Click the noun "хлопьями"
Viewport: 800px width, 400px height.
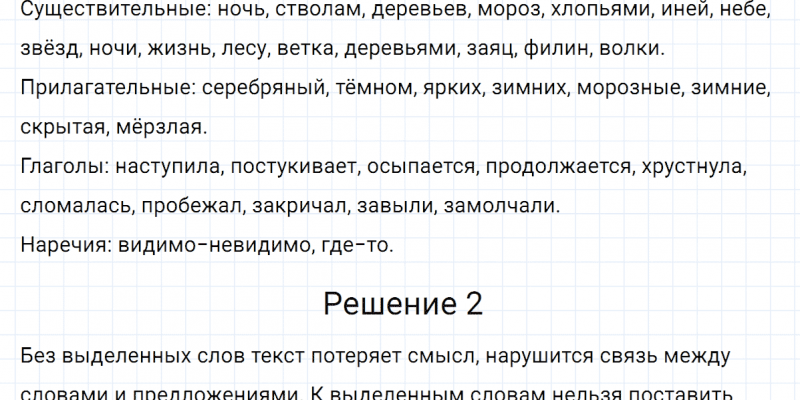621,11
